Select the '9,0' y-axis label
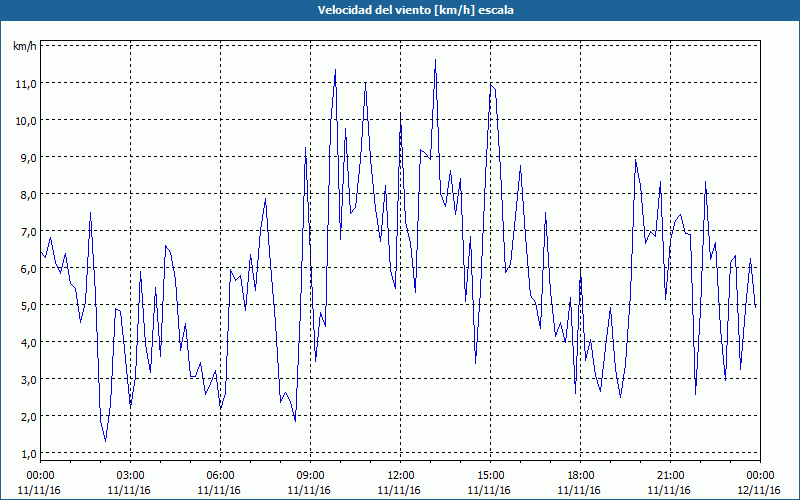The height and width of the screenshot is (500, 800). [x=28, y=158]
